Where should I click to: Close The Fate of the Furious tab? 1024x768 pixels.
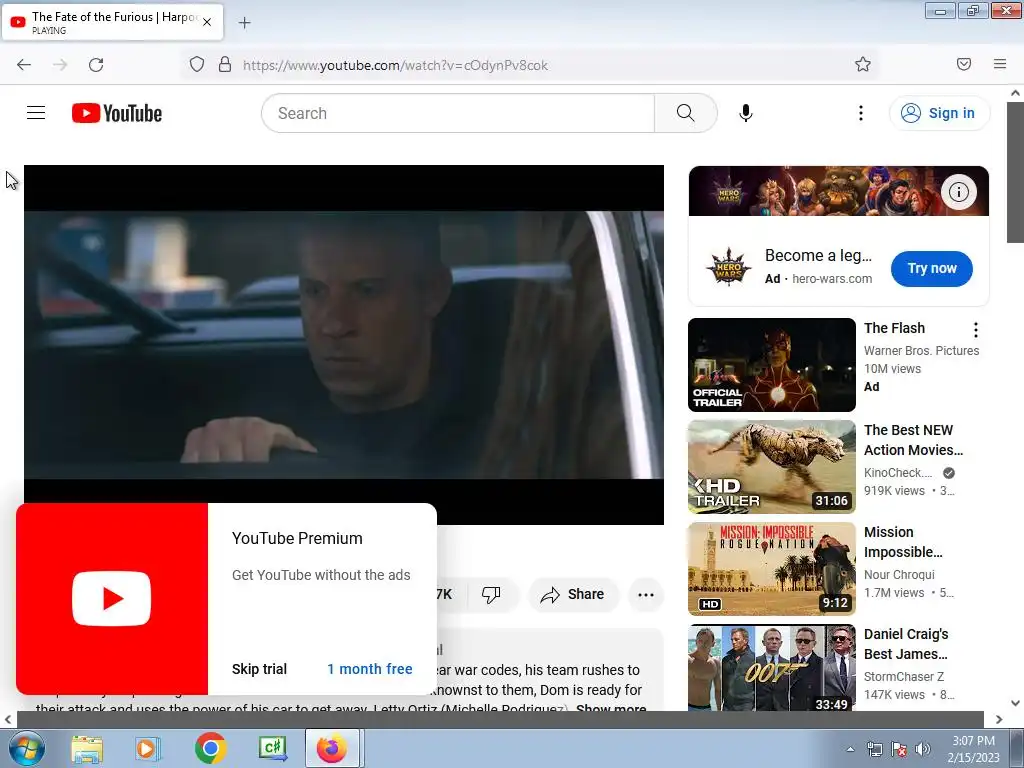tap(207, 22)
